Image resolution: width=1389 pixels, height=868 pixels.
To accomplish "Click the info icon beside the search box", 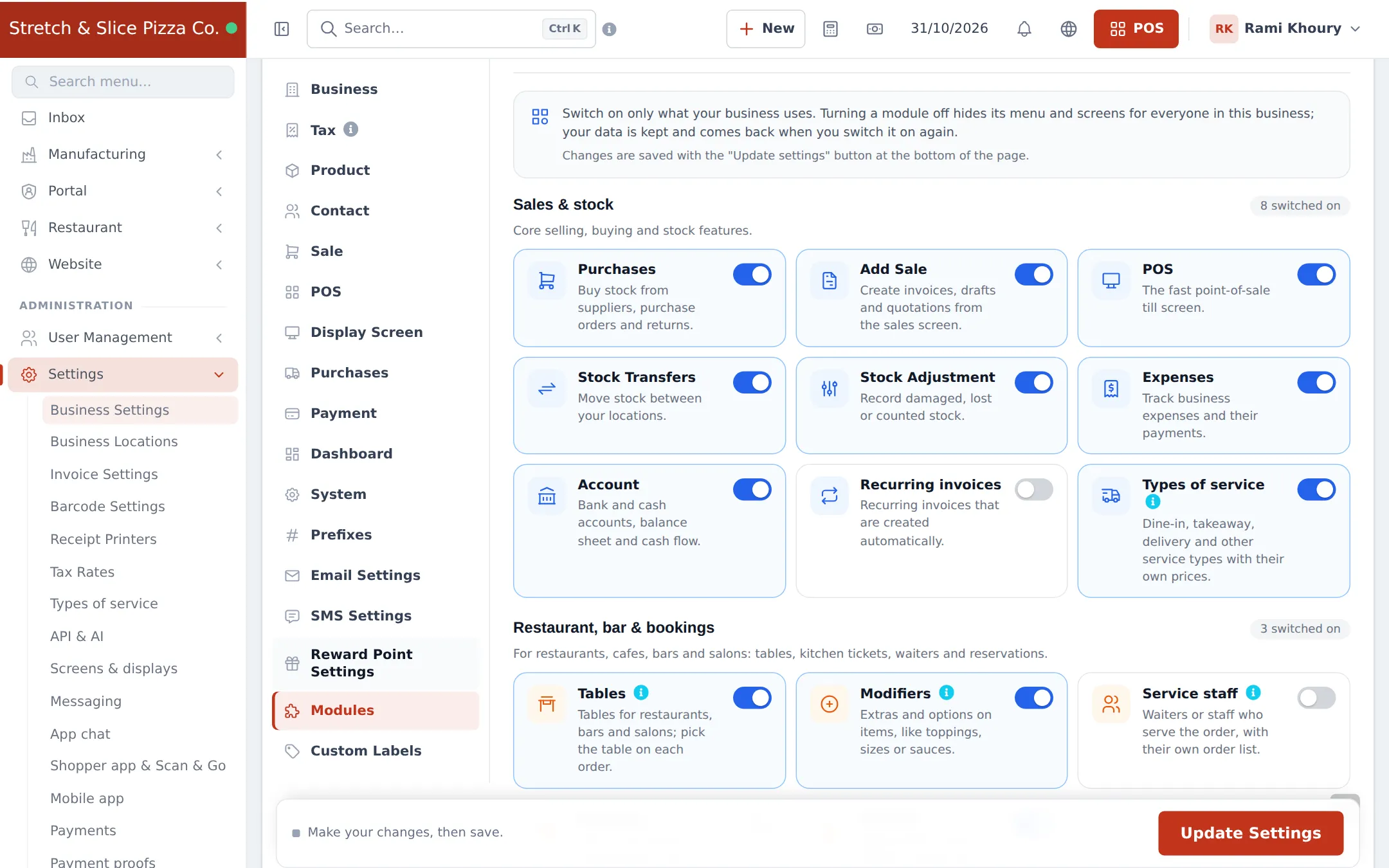I will (610, 29).
